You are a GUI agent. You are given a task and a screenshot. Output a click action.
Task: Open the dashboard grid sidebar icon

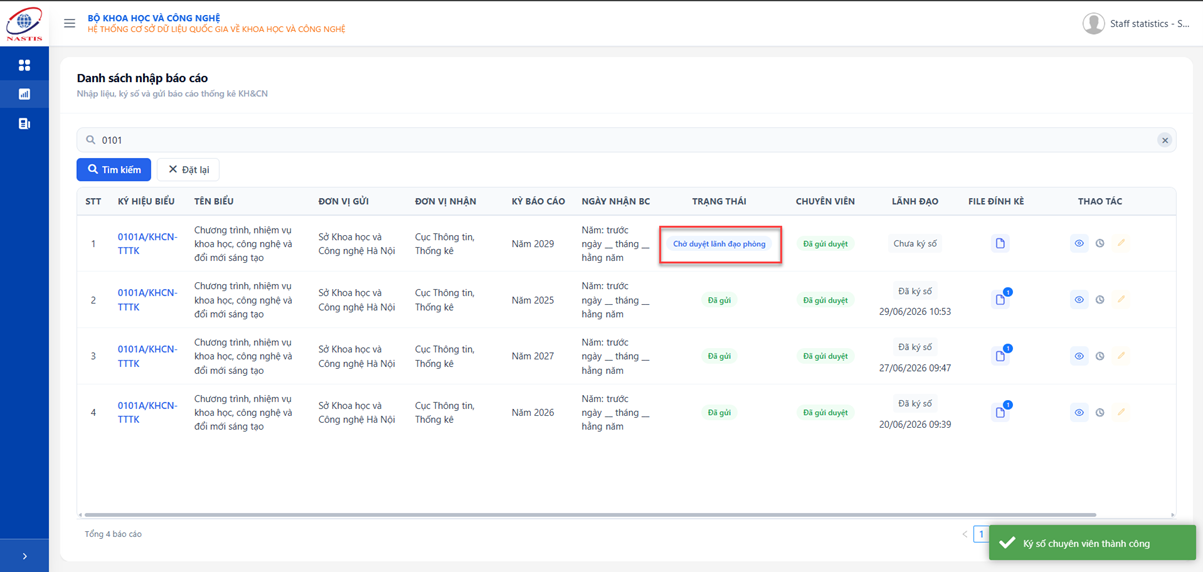click(x=24, y=65)
